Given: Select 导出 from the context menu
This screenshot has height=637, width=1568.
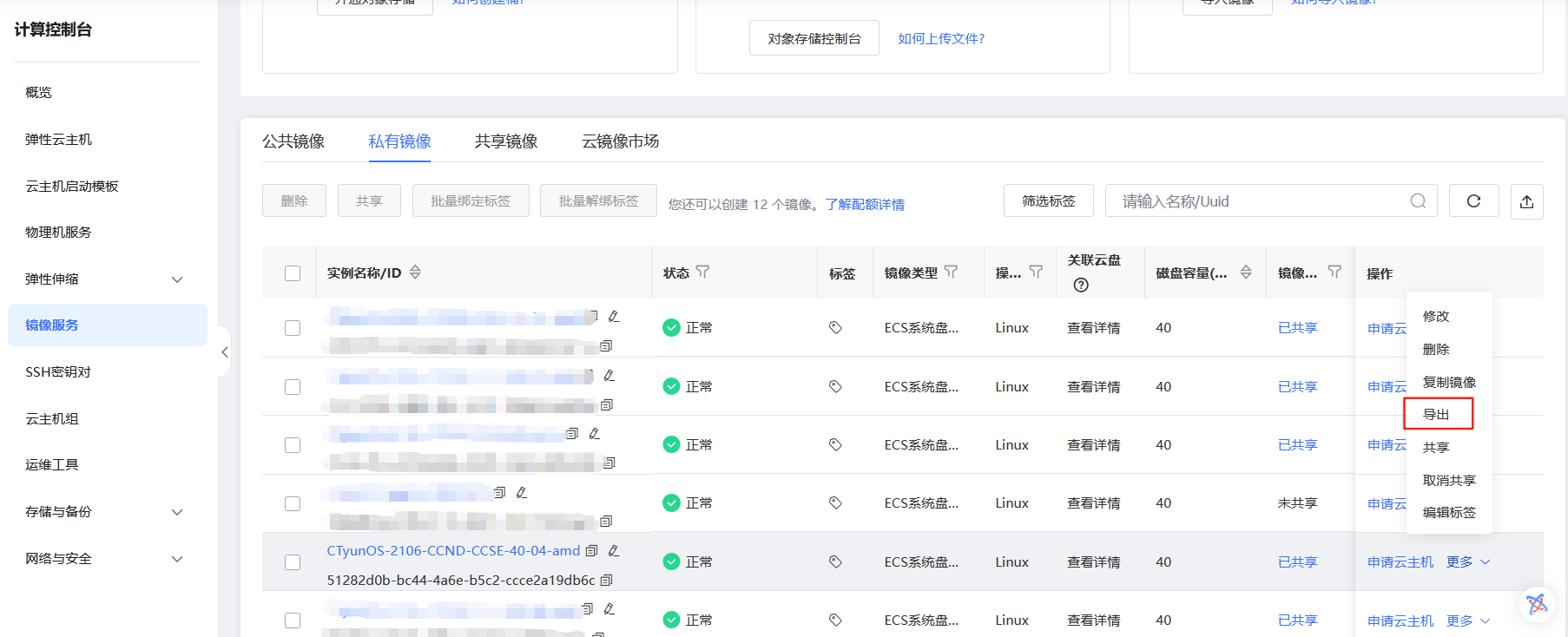Looking at the screenshot, I should [x=1437, y=414].
